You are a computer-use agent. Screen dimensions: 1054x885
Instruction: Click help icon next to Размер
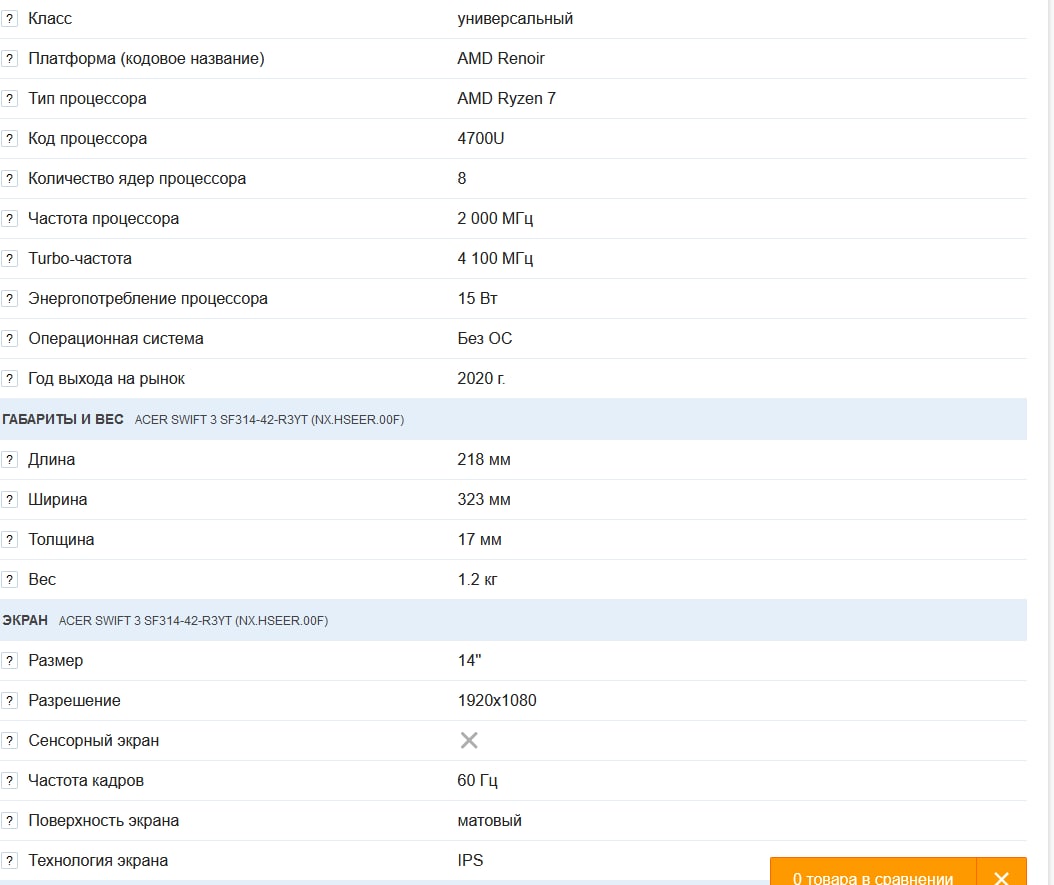9,661
